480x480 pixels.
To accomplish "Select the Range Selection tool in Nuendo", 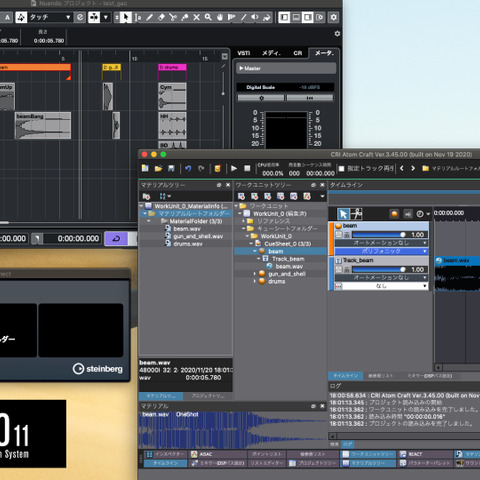I will [x=138, y=17].
